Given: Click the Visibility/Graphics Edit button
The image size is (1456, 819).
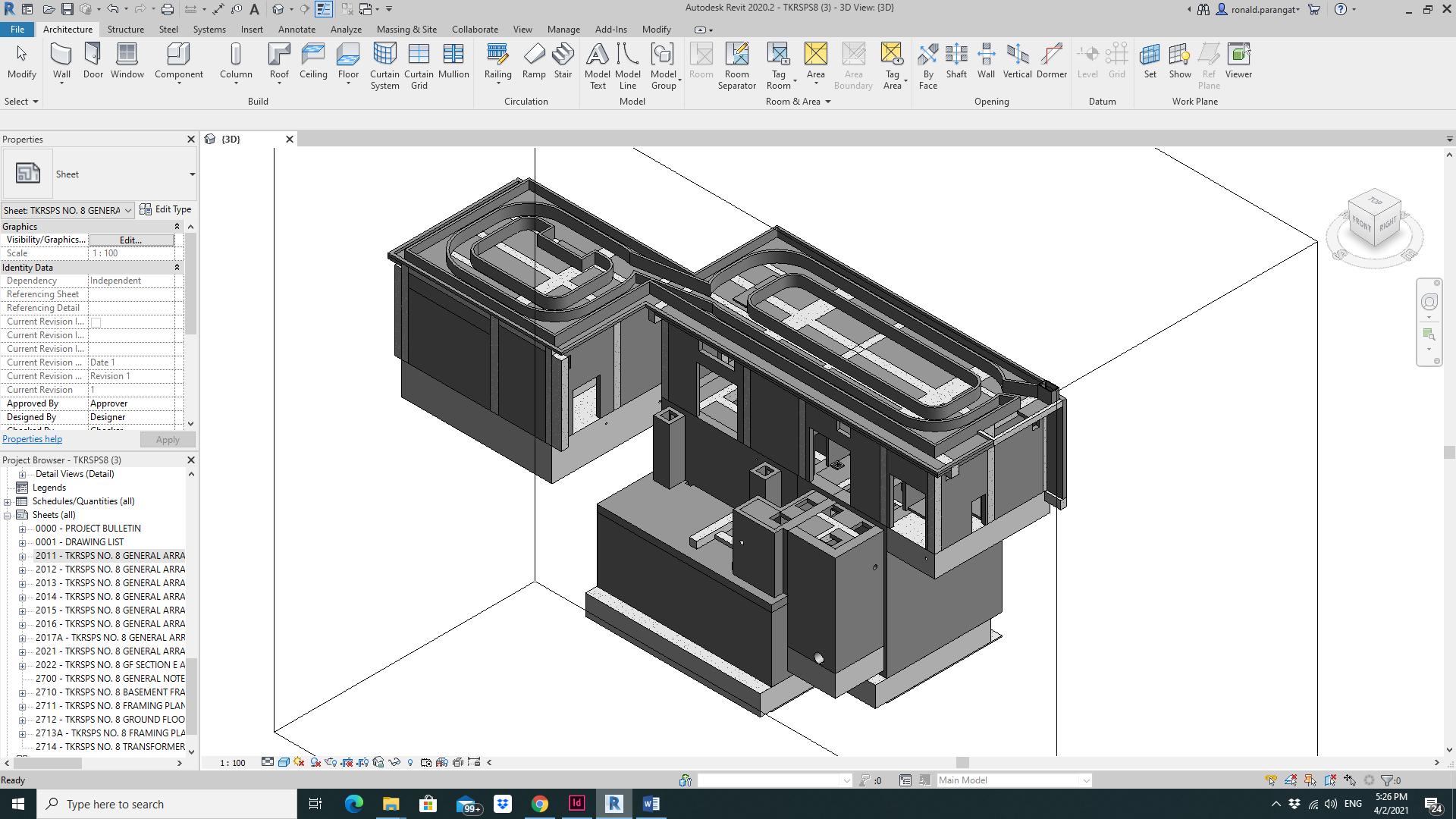Looking at the screenshot, I should click(130, 240).
